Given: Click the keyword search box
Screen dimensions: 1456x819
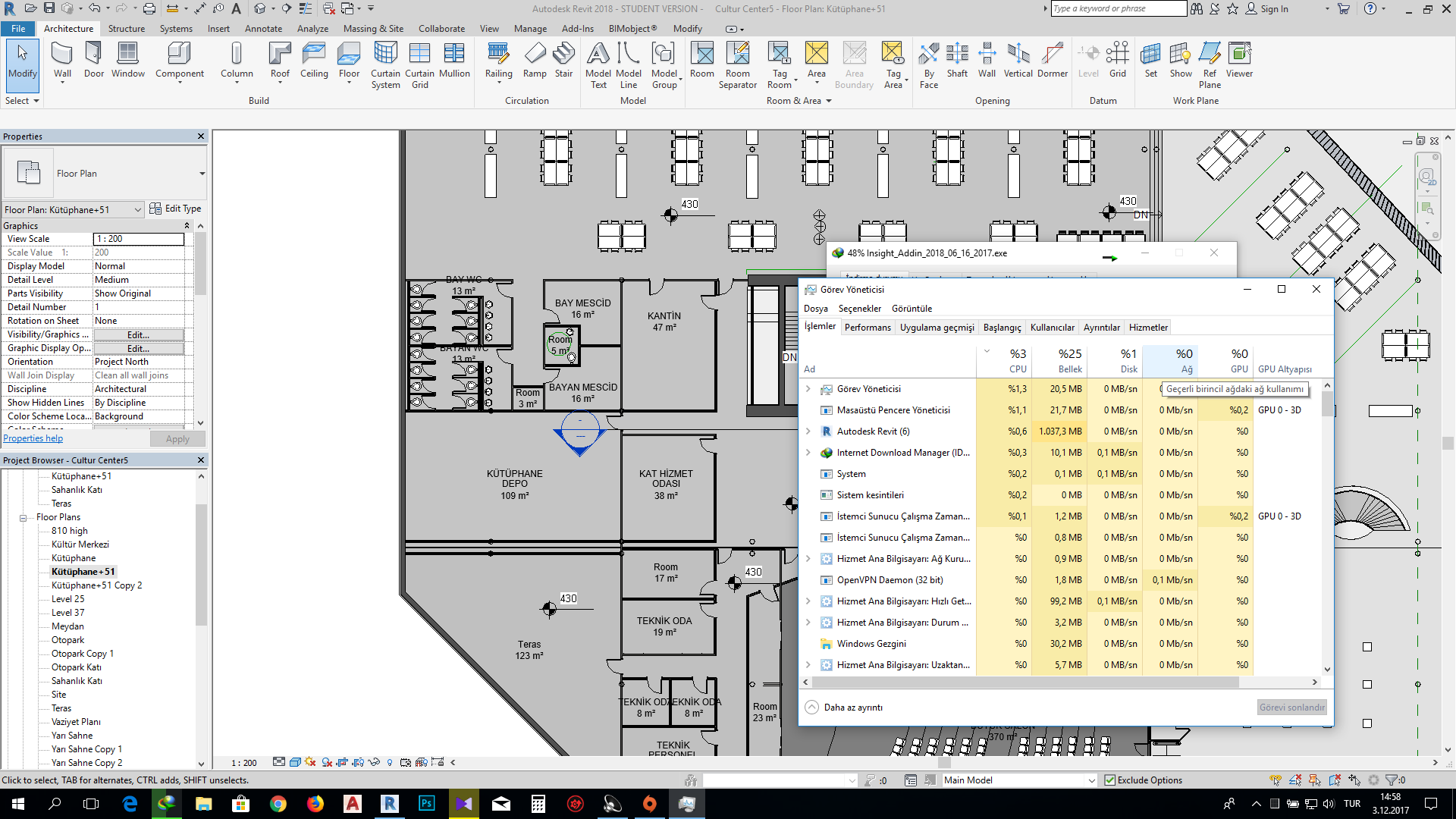Looking at the screenshot, I should (1119, 9).
